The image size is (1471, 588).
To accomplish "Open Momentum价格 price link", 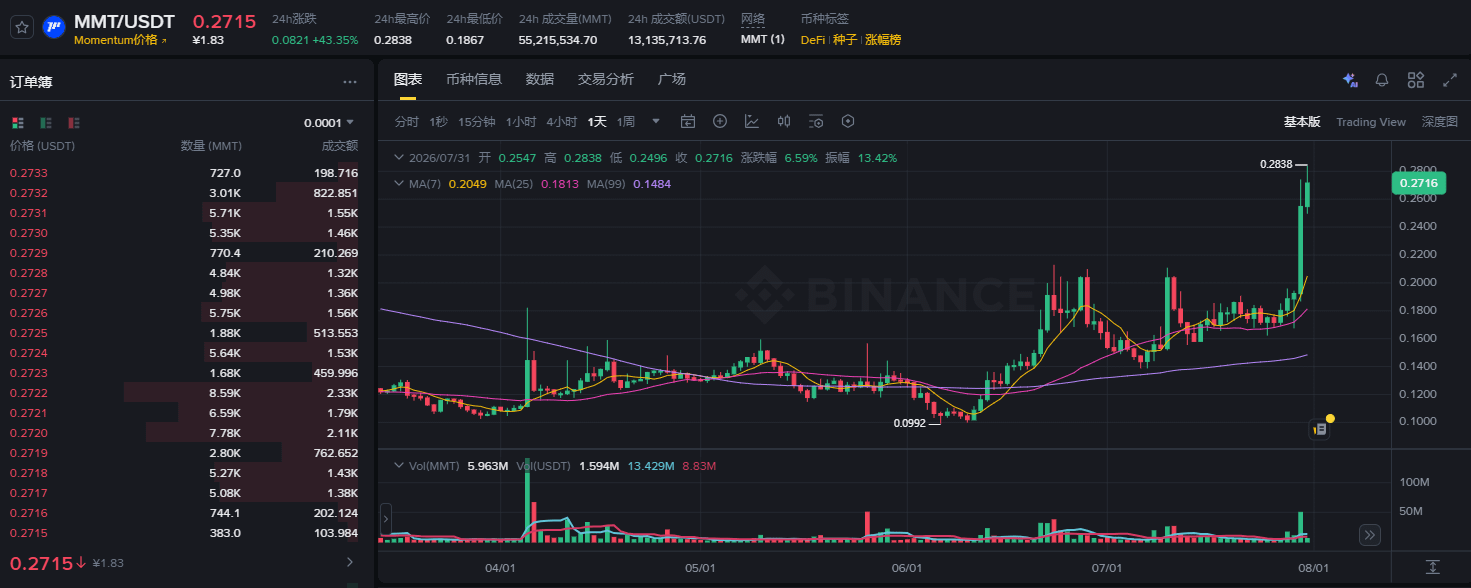I will click(120, 40).
